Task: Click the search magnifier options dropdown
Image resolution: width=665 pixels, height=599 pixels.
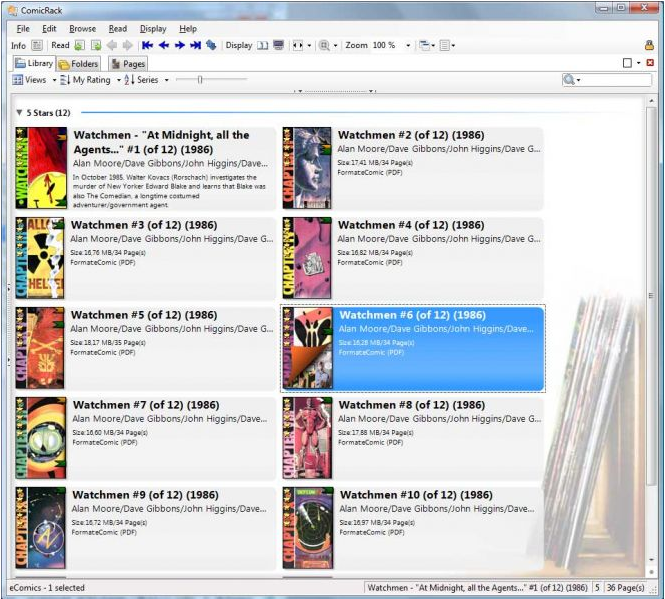Action: [x=572, y=80]
